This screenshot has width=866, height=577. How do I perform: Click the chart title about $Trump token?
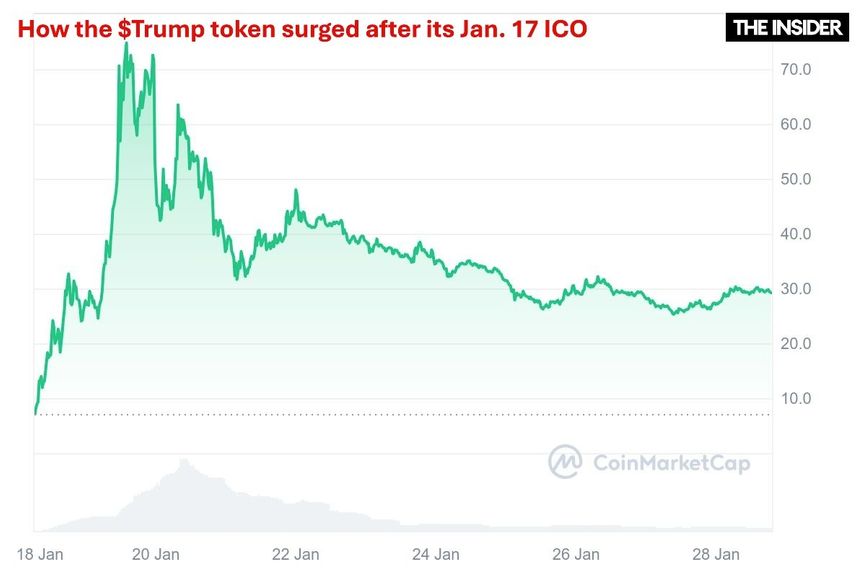[302, 29]
